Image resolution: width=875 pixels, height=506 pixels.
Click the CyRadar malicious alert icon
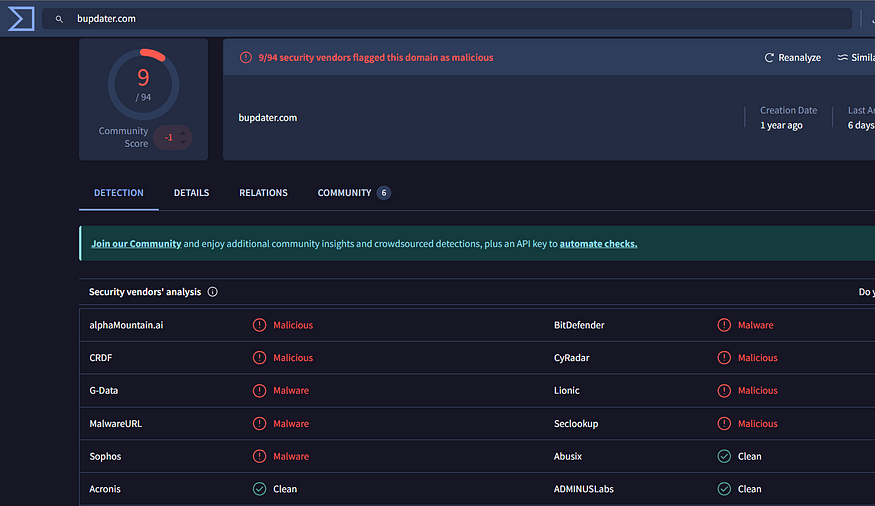(724, 358)
